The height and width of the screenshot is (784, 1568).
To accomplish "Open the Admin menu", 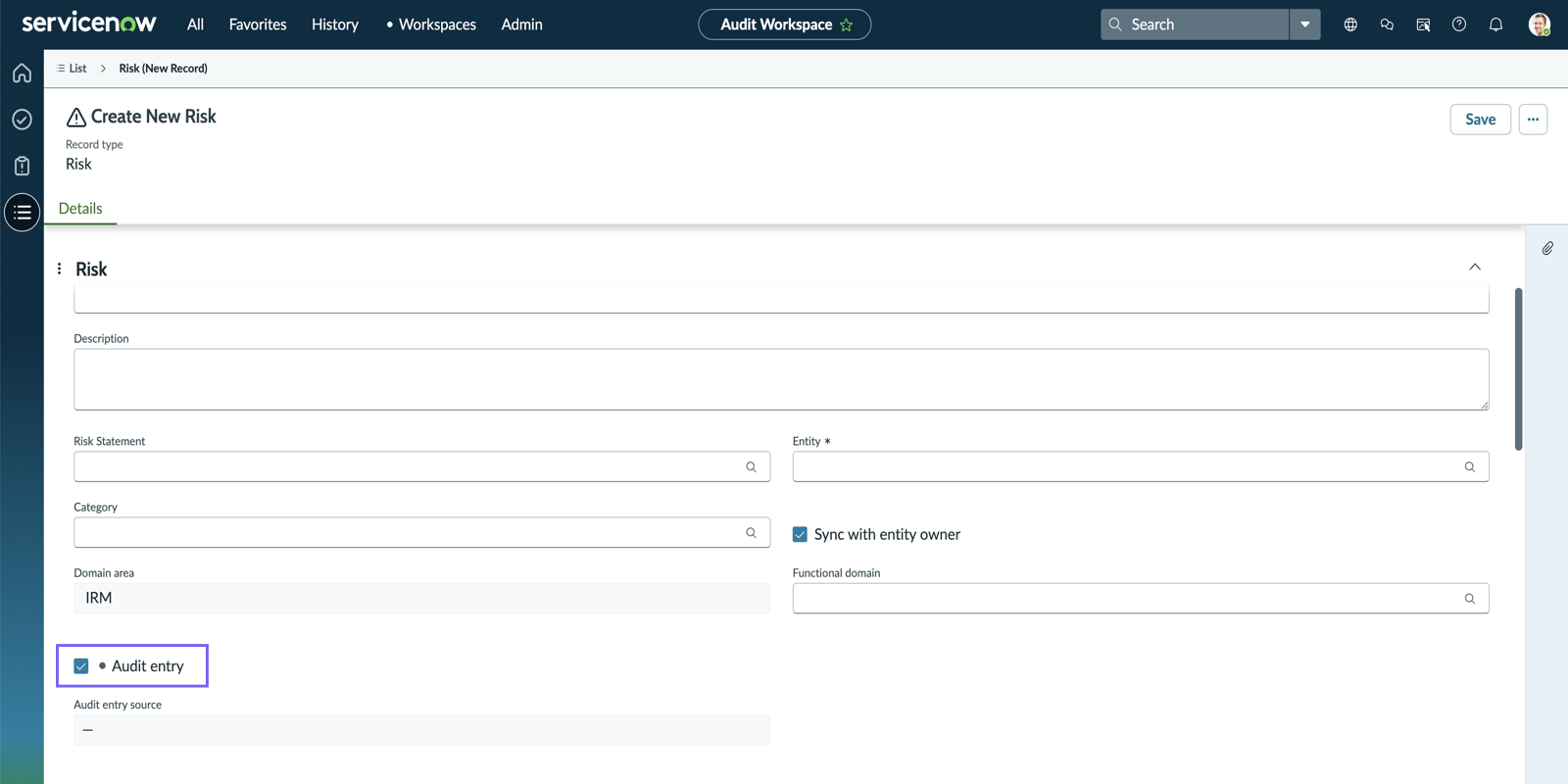I will (x=521, y=24).
